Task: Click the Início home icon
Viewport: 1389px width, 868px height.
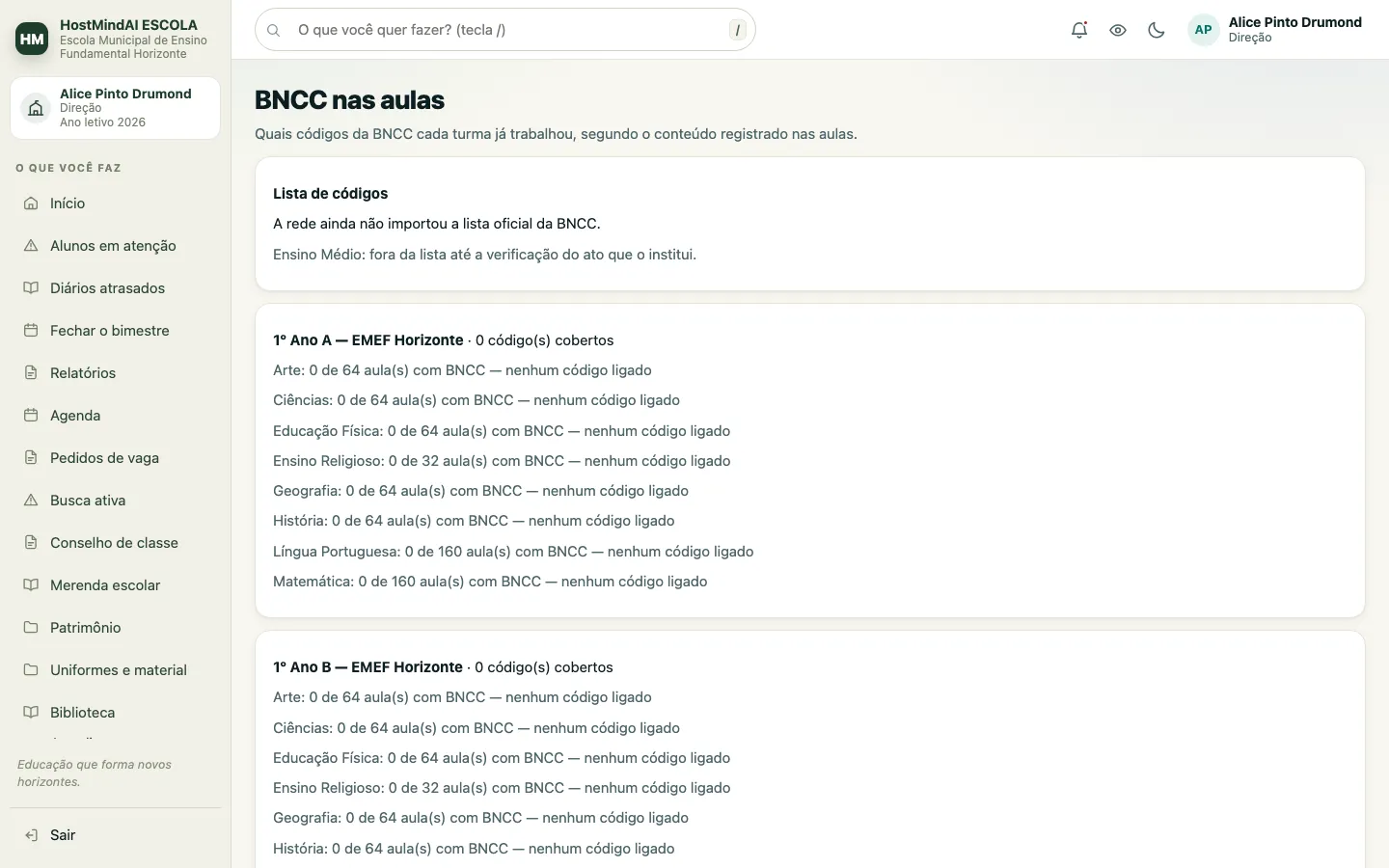Action: (x=31, y=203)
